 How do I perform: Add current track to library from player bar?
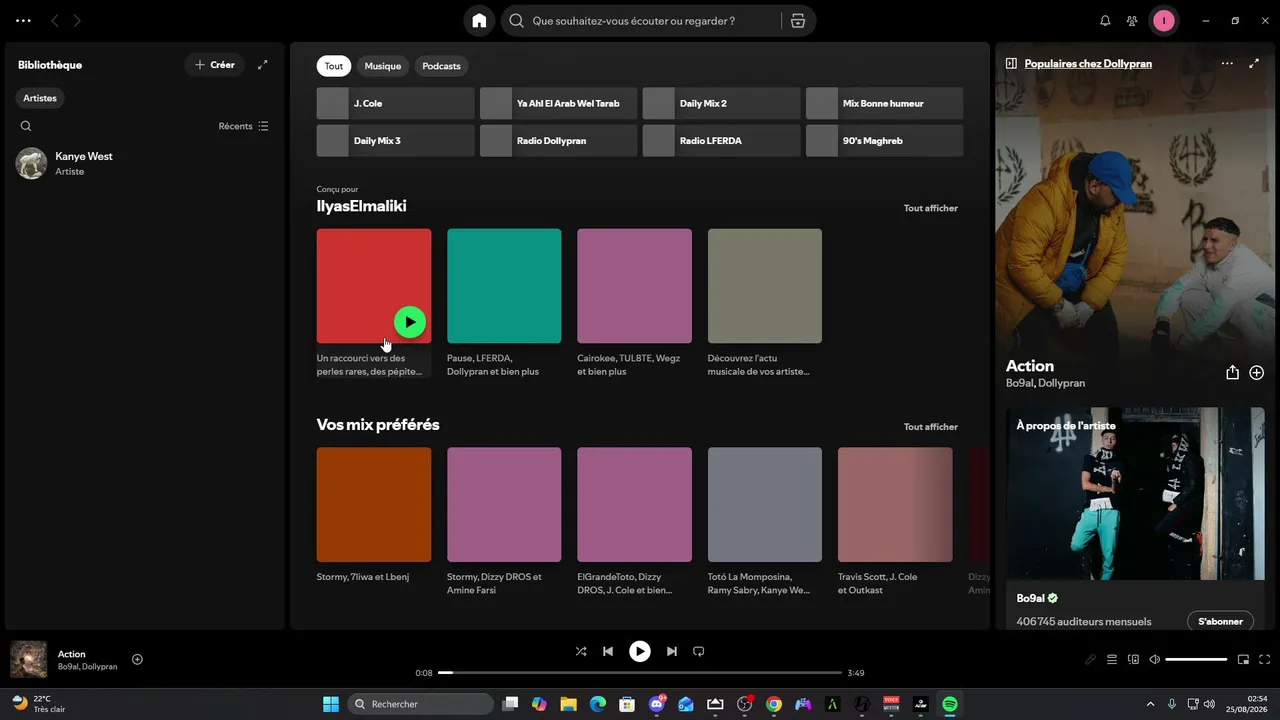click(138, 659)
